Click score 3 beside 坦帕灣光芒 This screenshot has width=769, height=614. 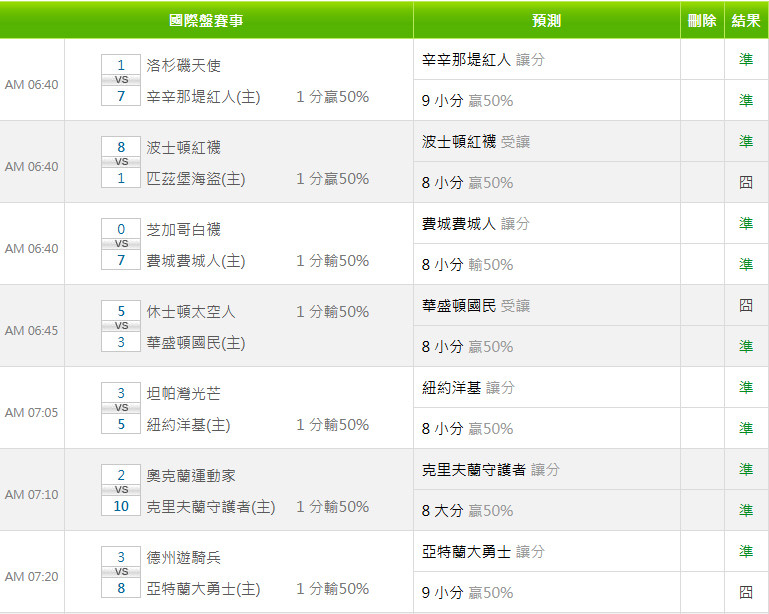click(x=121, y=392)
